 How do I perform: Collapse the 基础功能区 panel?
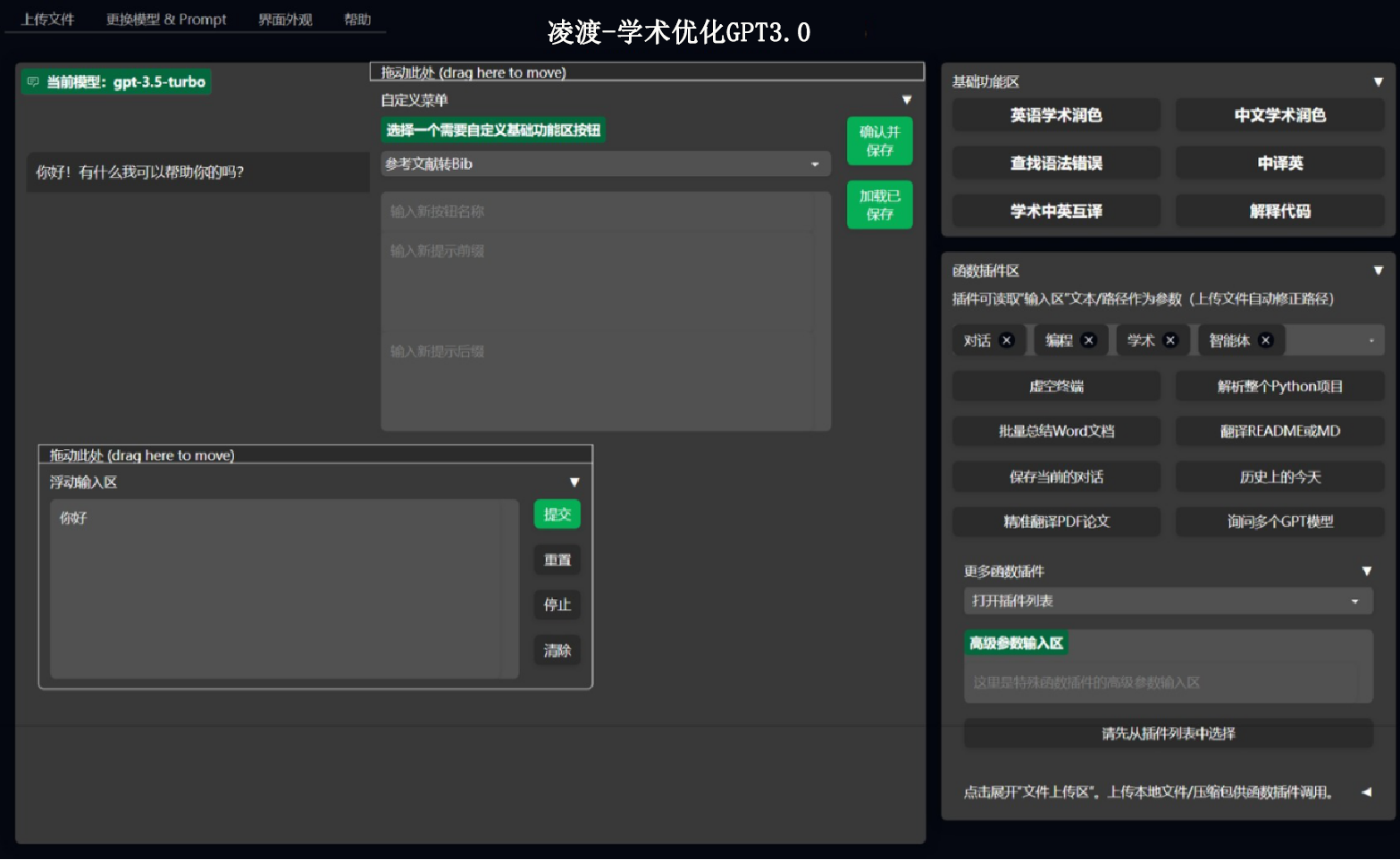pos(1378,81)
